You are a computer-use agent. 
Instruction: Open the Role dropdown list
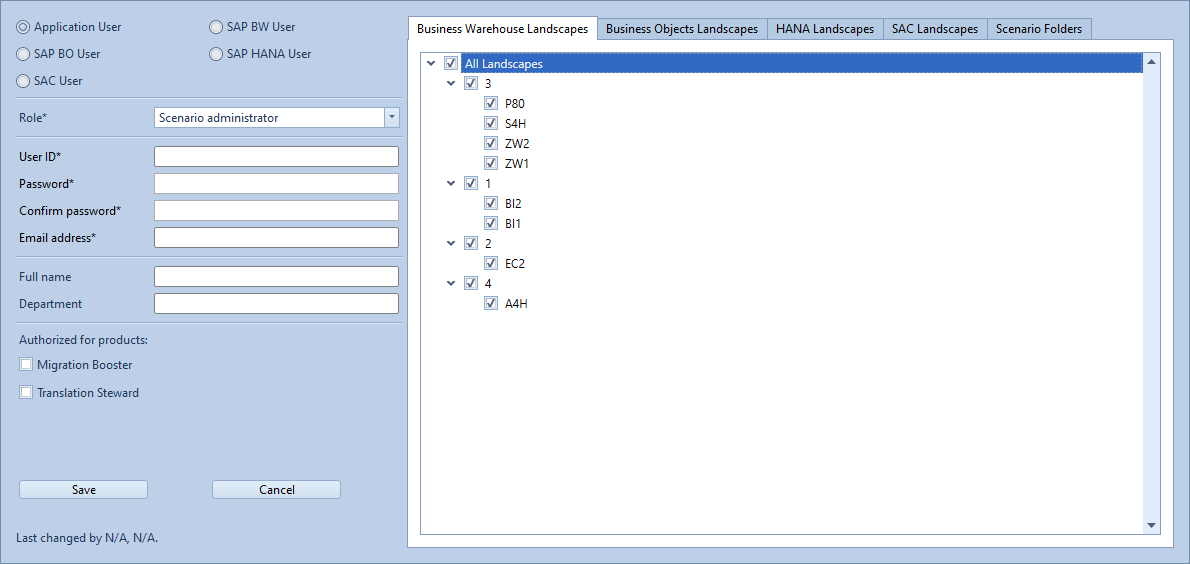click(x=391, y=118)
